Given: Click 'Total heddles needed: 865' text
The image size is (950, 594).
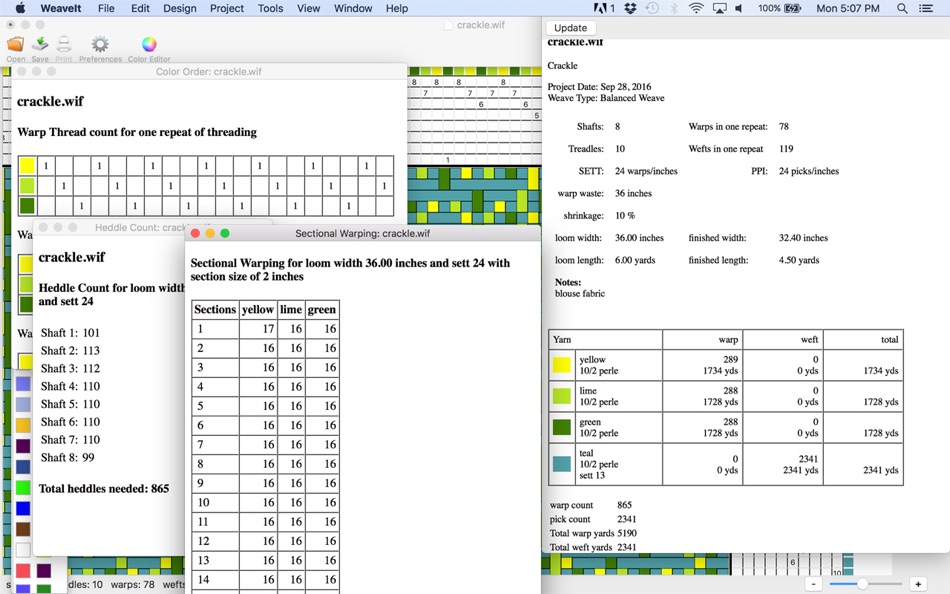Looking at the screenshot, I should tap(104, 489).
